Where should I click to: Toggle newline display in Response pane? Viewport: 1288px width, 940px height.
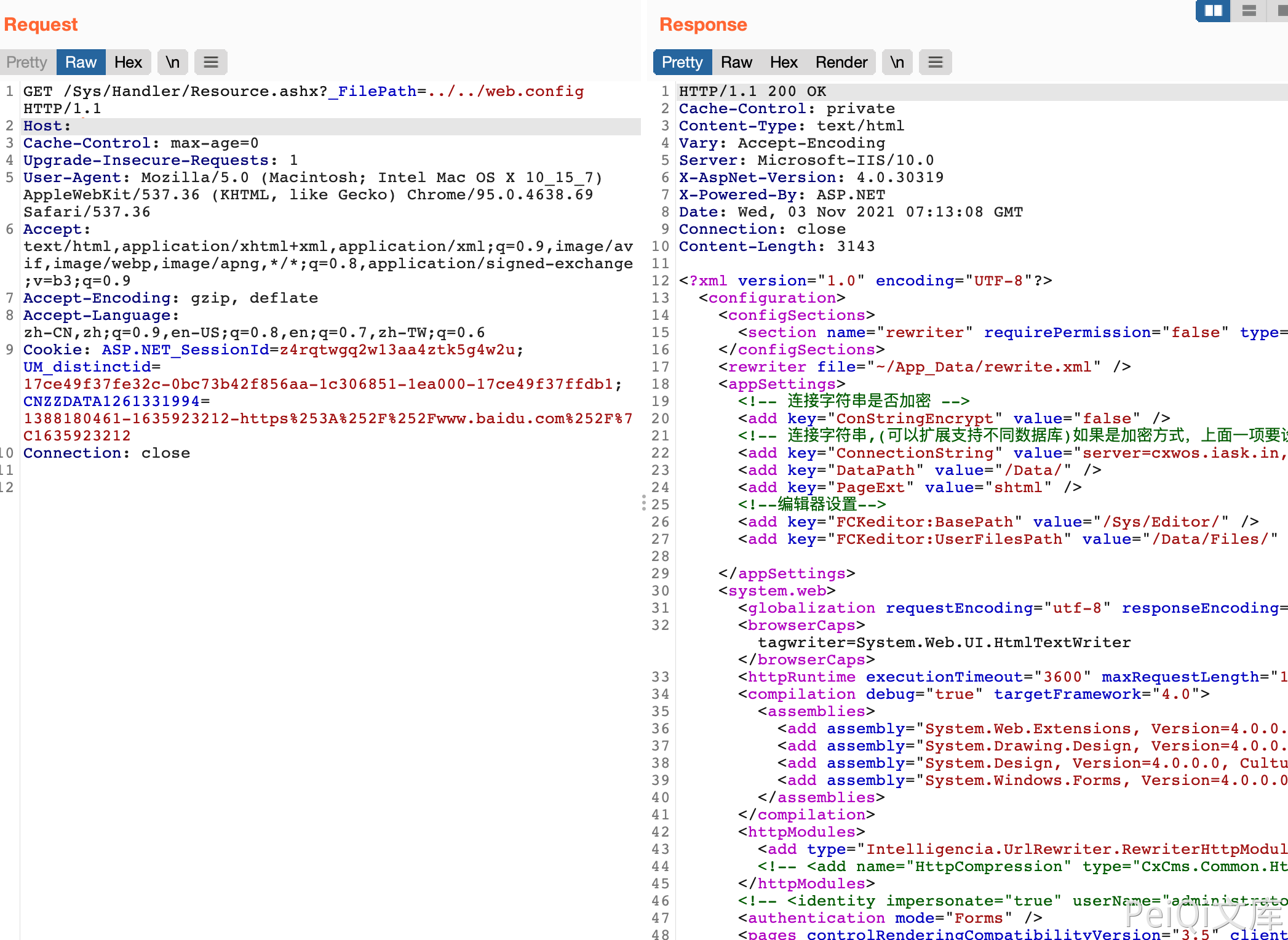897,62
